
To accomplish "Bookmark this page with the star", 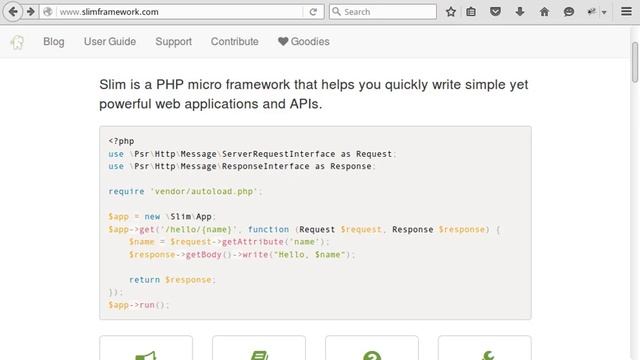I will coord(451,12).
